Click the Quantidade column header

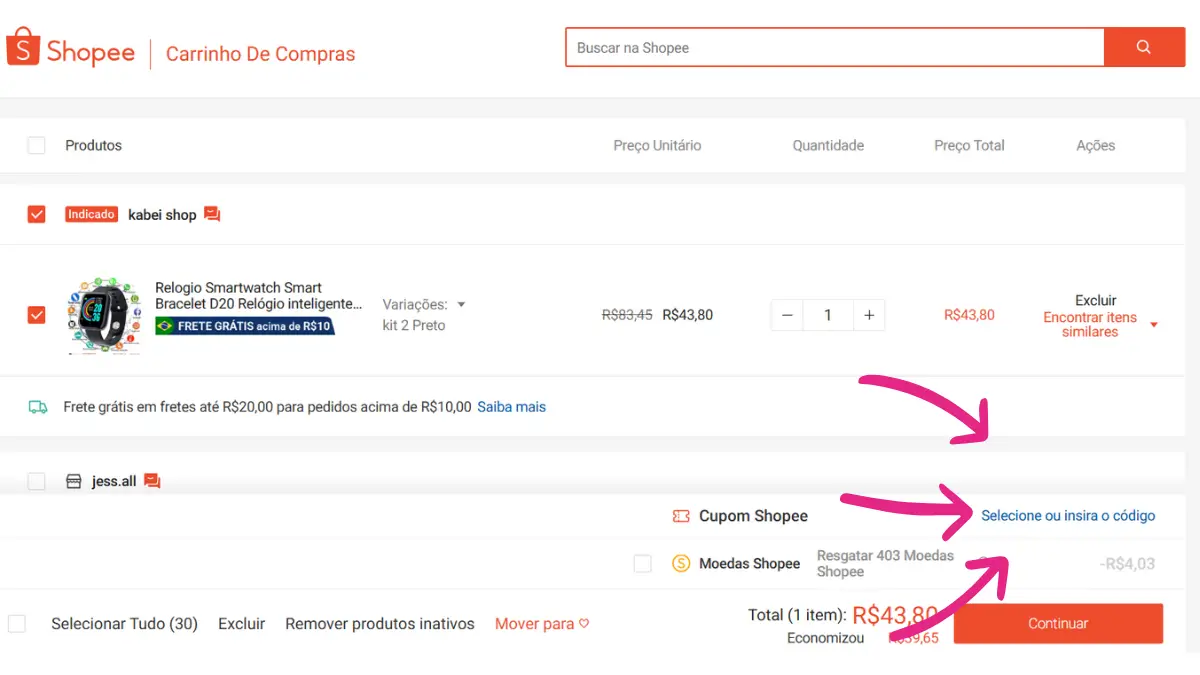[828, 145]
